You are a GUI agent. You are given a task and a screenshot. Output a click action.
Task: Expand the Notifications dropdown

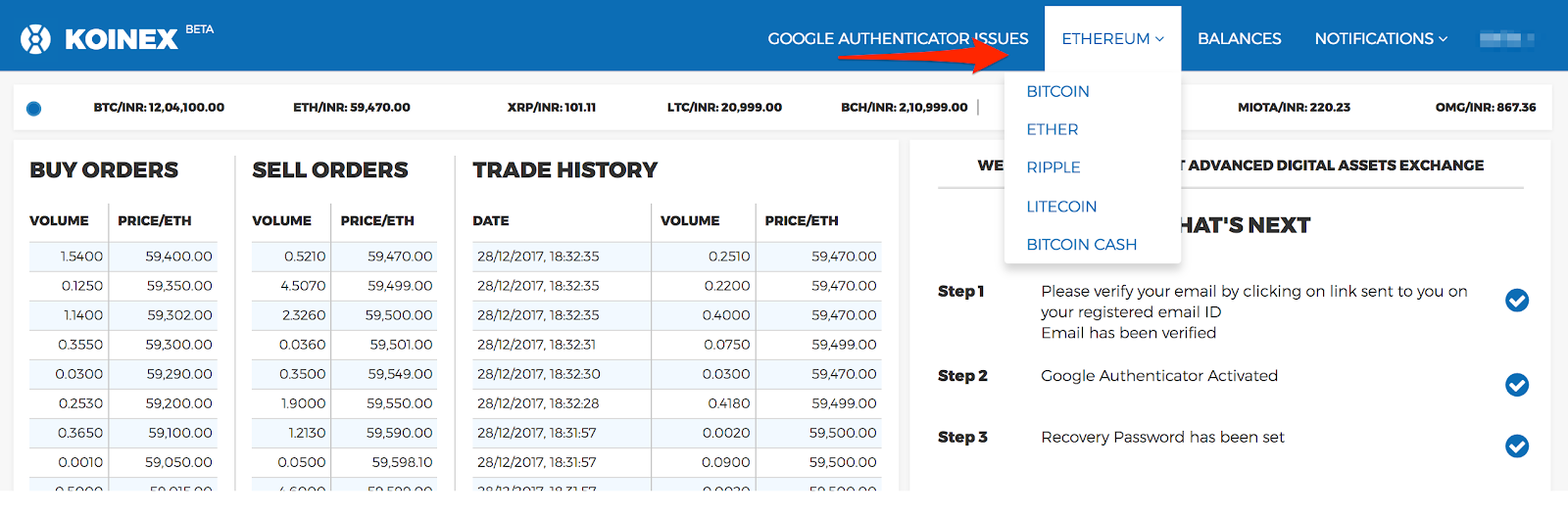tap(1381, 39)
